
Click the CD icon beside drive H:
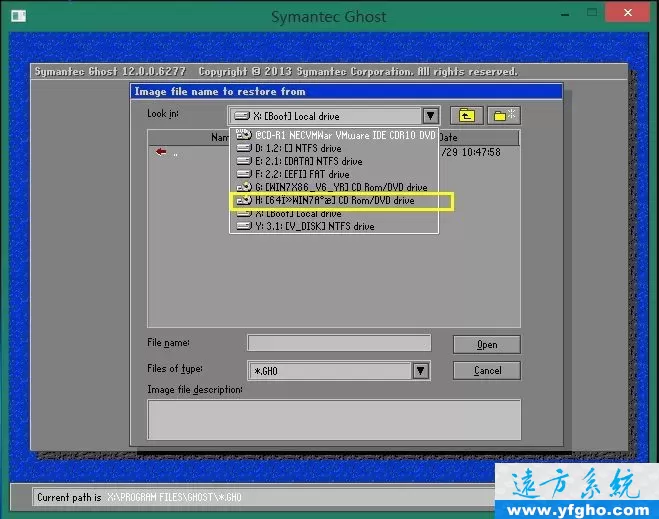(x=242, y=201)
